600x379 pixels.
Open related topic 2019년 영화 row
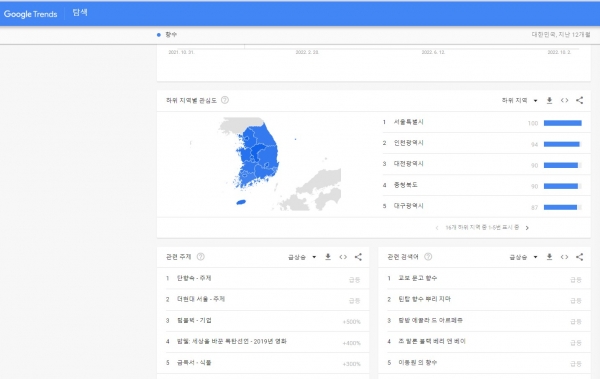(x=263, y=341)
